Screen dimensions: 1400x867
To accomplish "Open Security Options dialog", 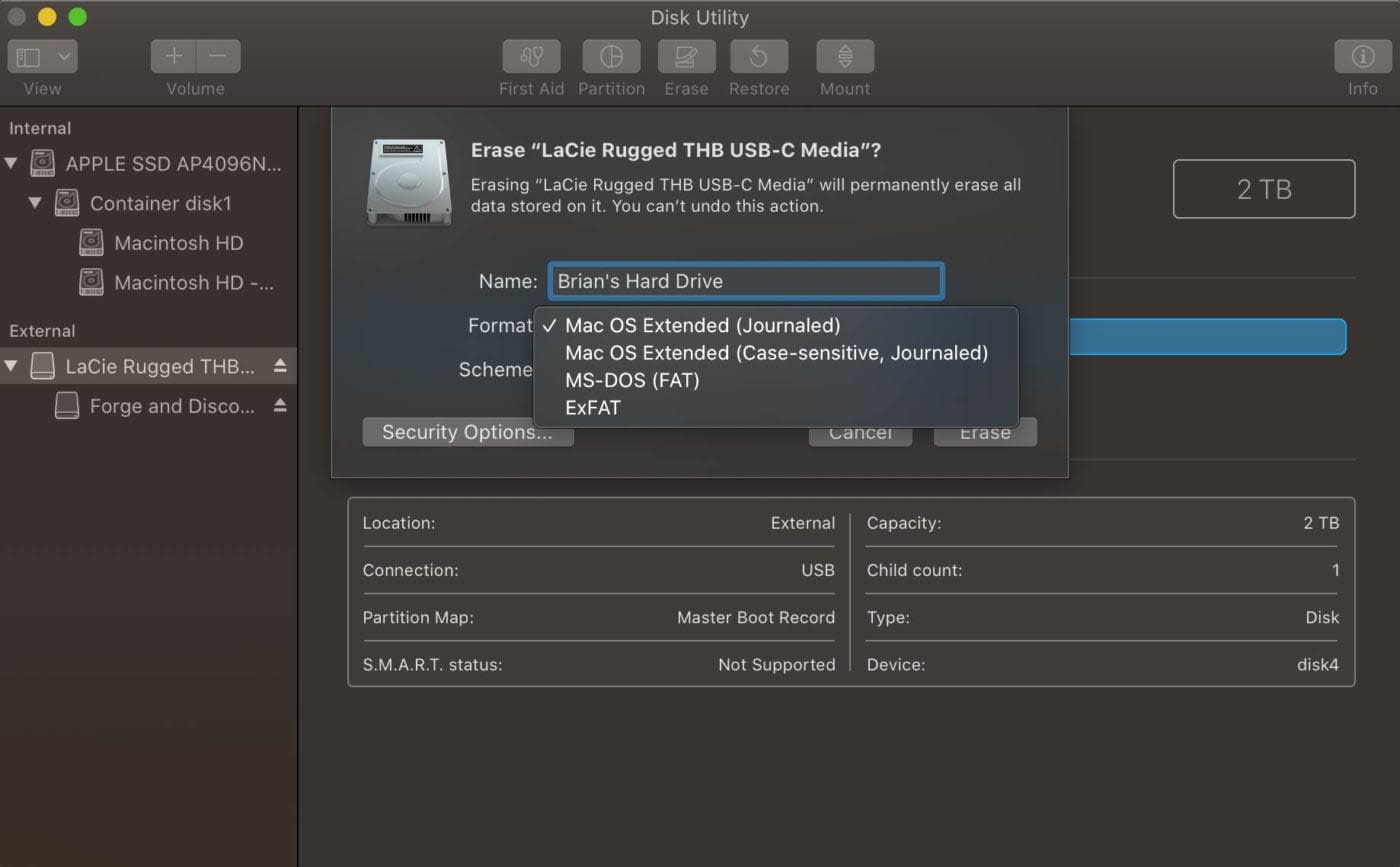I will [467, 431].
